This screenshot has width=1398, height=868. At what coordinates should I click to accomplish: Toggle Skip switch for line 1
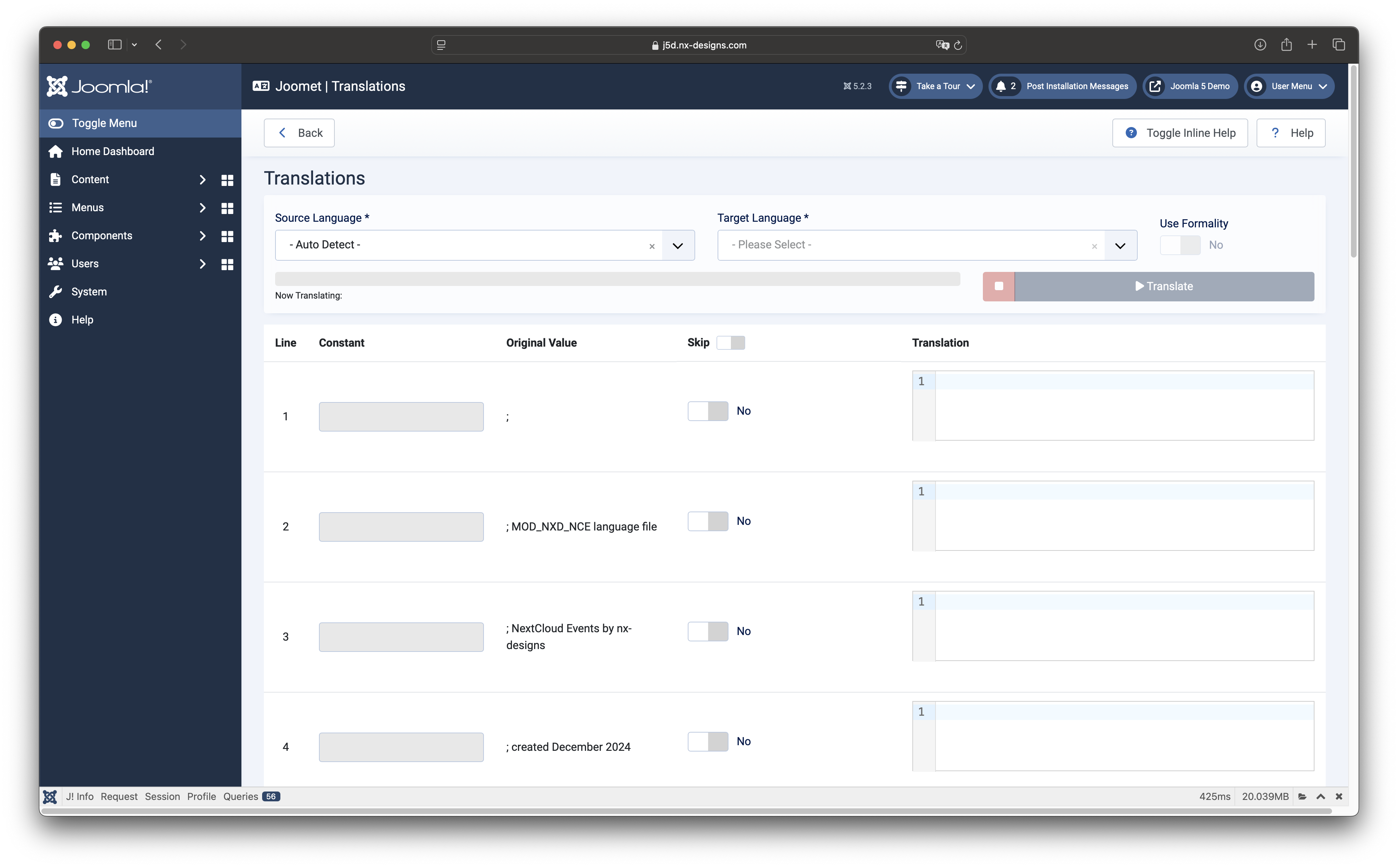point(708,411)
